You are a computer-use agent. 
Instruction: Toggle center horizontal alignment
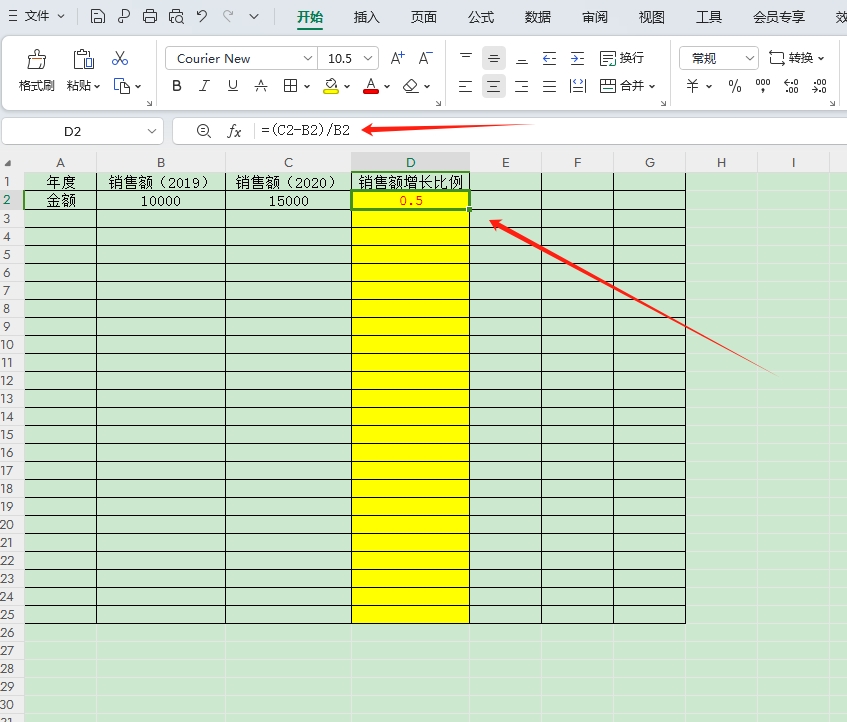(x=493, y=86)
